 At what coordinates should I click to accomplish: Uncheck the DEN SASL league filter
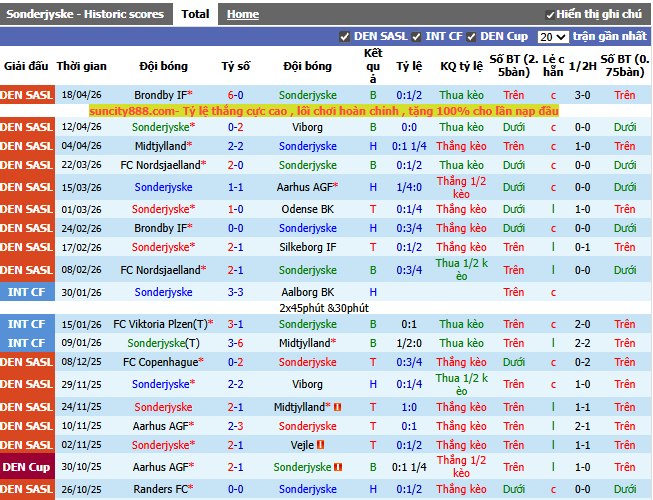pyautogui.click(x=345, y=37)
